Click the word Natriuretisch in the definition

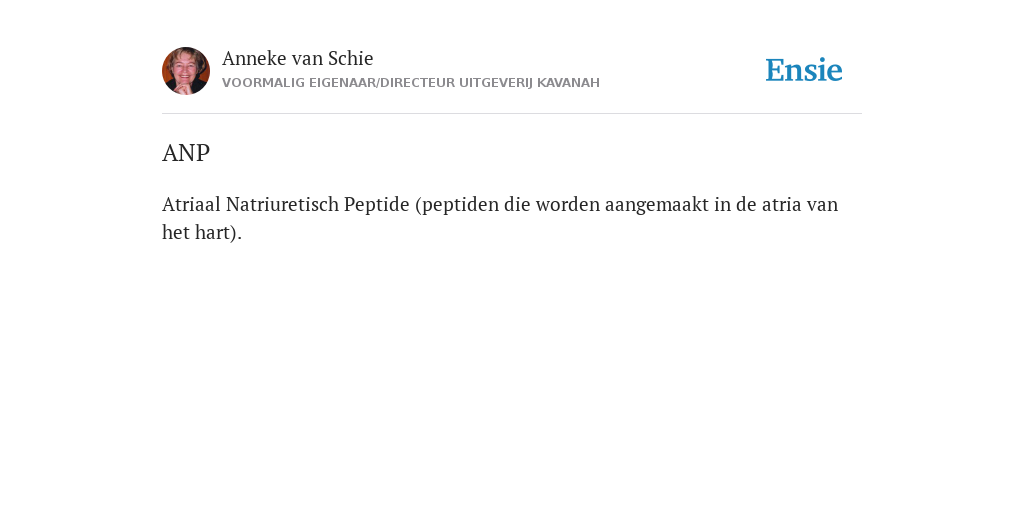(282, 204)
